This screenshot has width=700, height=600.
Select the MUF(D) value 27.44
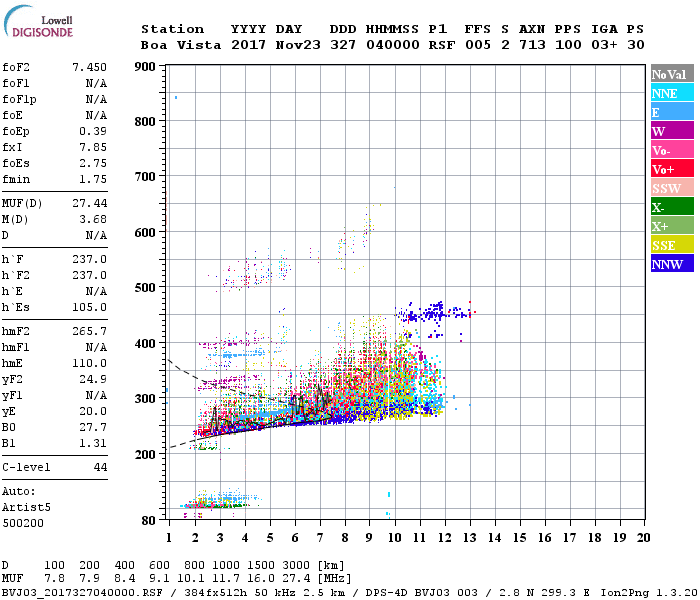click(89, 204)
